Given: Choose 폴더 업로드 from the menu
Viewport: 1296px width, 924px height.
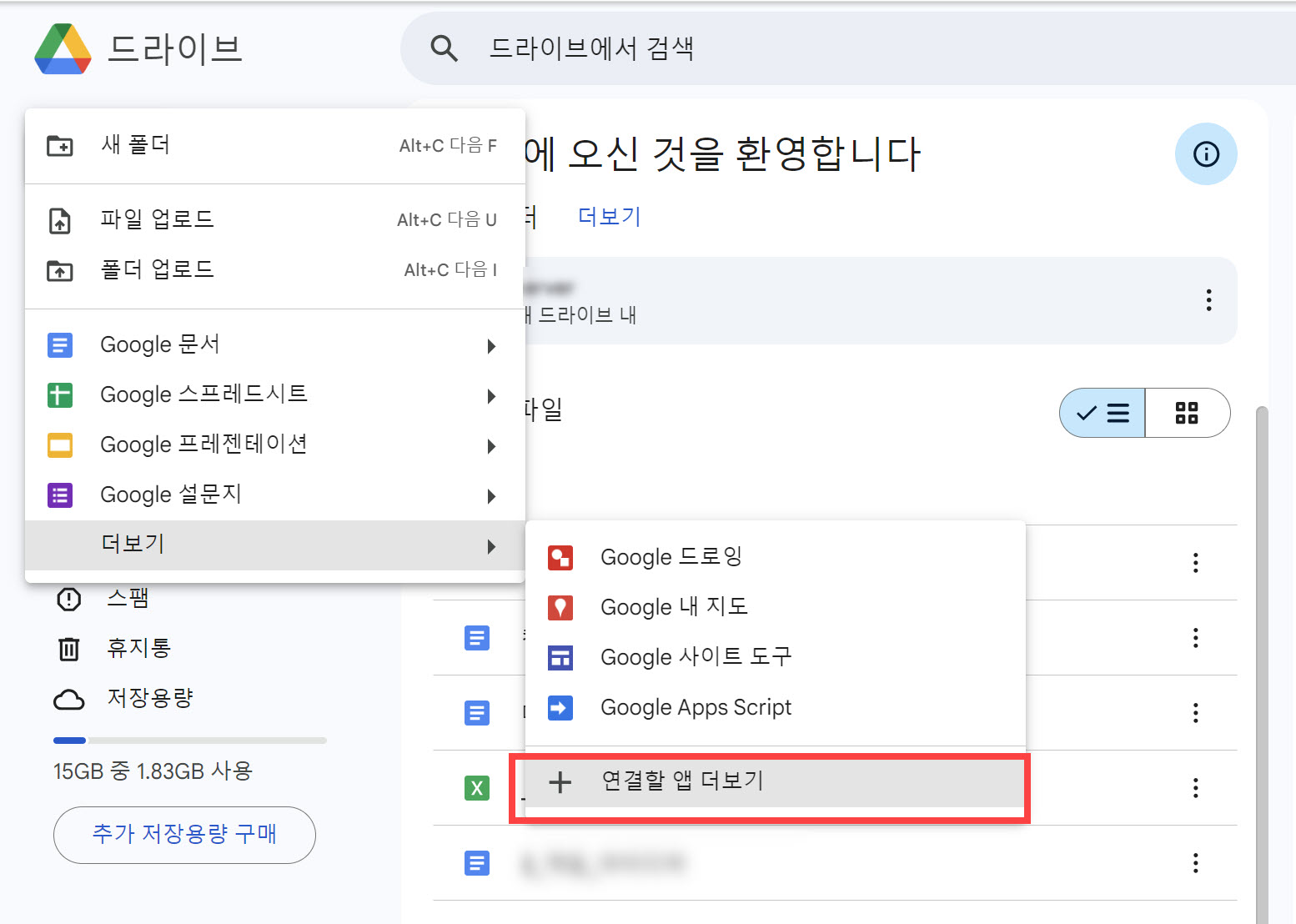Looking at the screenshot, I should [275, 269].
